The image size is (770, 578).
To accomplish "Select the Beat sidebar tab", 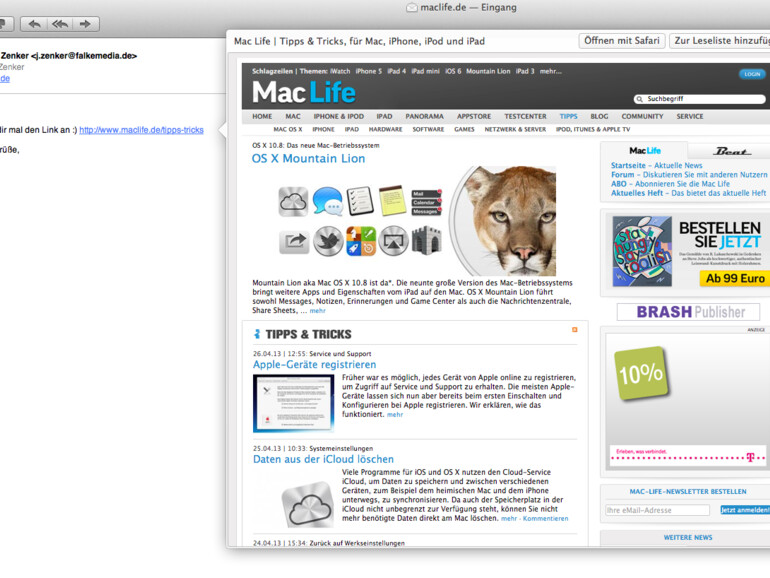I will [732, 151].
